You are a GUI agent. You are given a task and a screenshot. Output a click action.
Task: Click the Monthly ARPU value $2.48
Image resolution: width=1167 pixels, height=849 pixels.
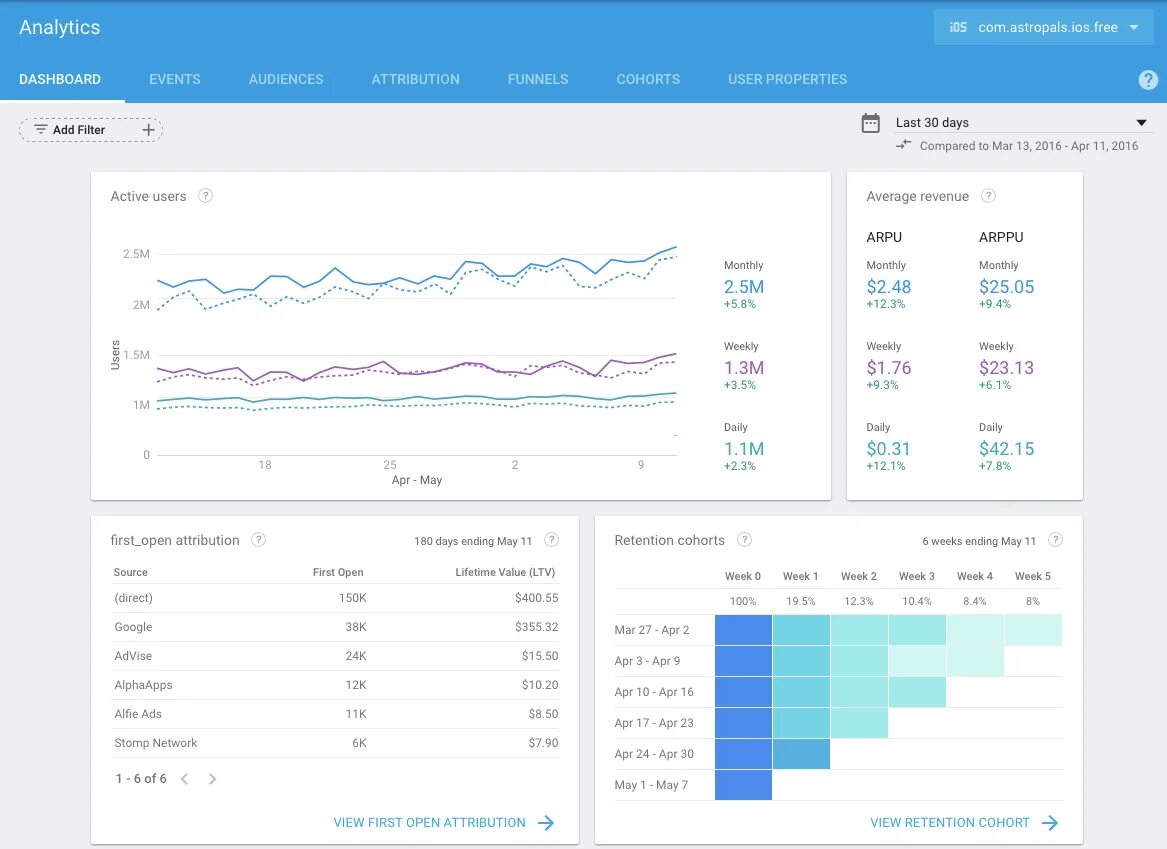pyautogui.click(x=889, y=286)
